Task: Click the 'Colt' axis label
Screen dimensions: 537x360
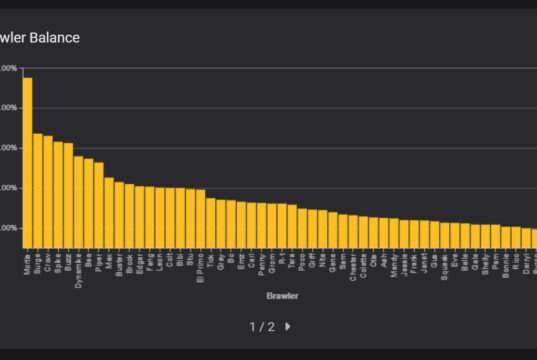Action: click(x=170, y=261)
